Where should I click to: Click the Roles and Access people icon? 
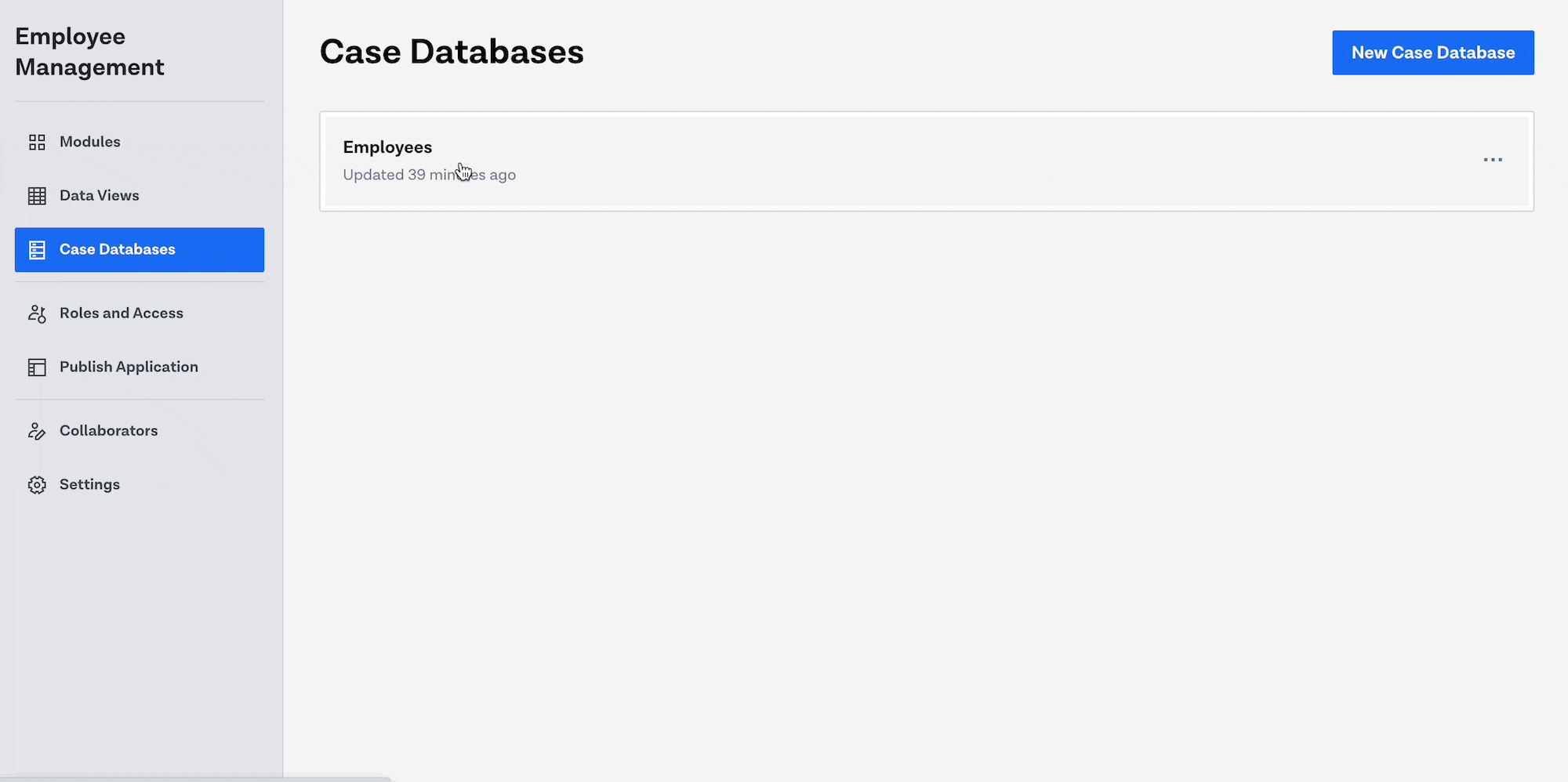click(x=37, y=313)
